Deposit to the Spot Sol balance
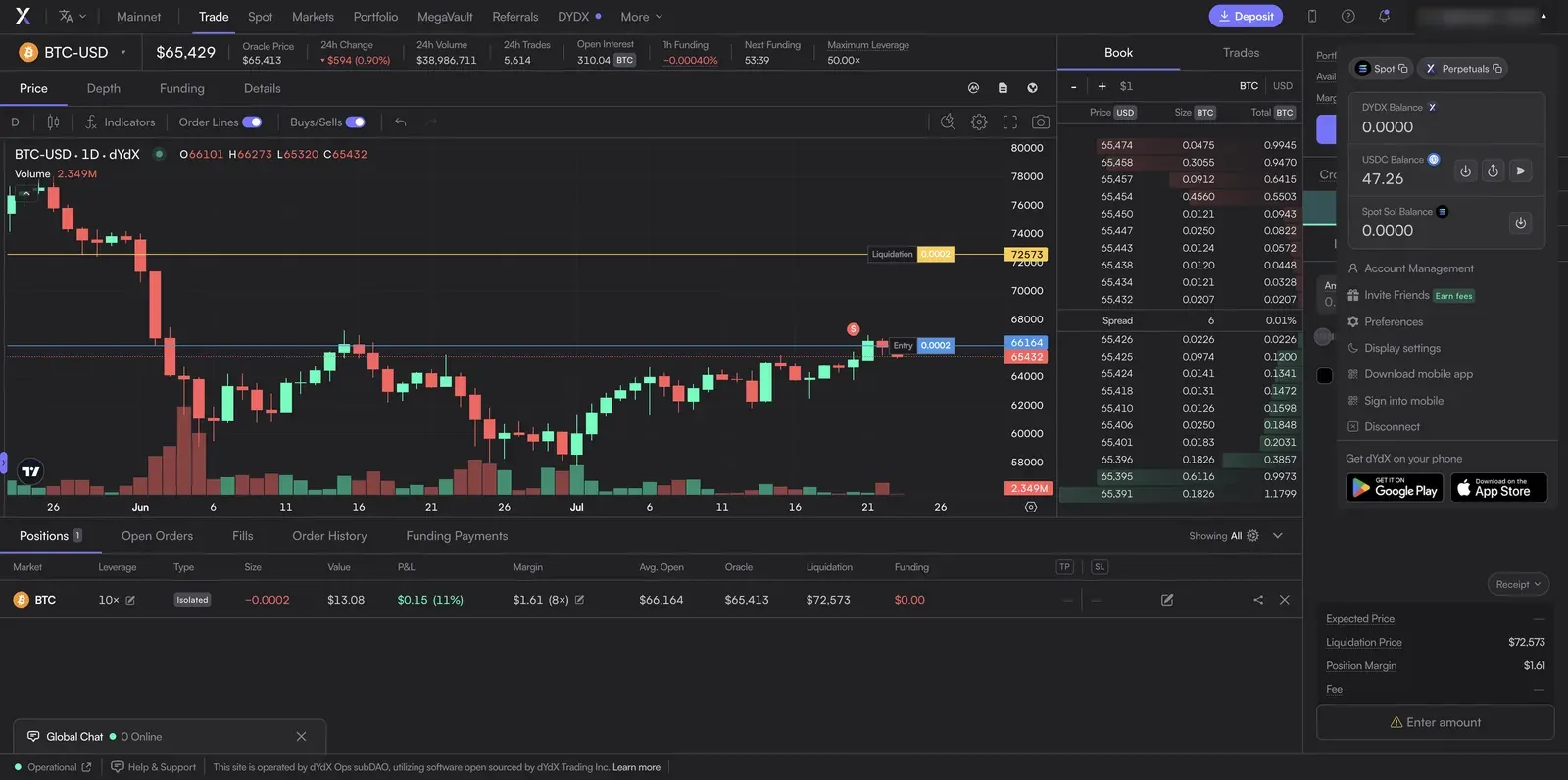Image resolution: width=1568 pixels, height=780 pixels. pyautogui.click(x=1521, y=222)
